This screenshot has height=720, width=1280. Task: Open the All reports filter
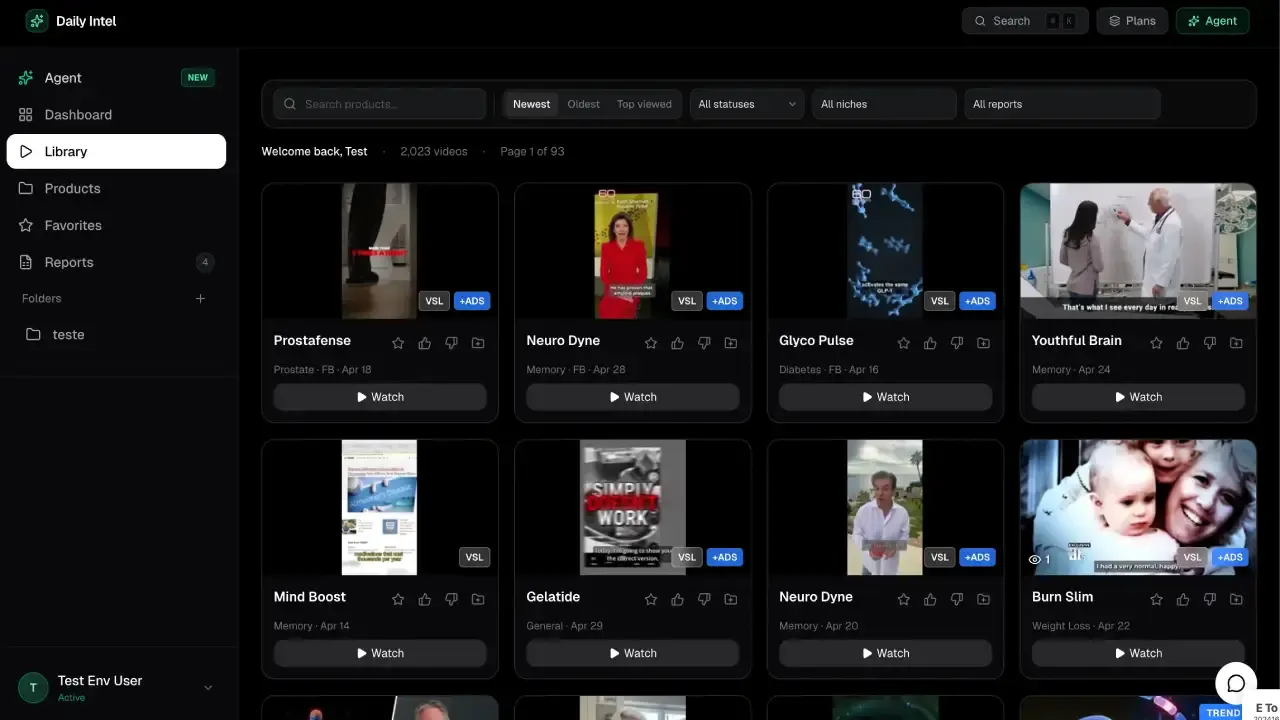tap(1062, 104)
